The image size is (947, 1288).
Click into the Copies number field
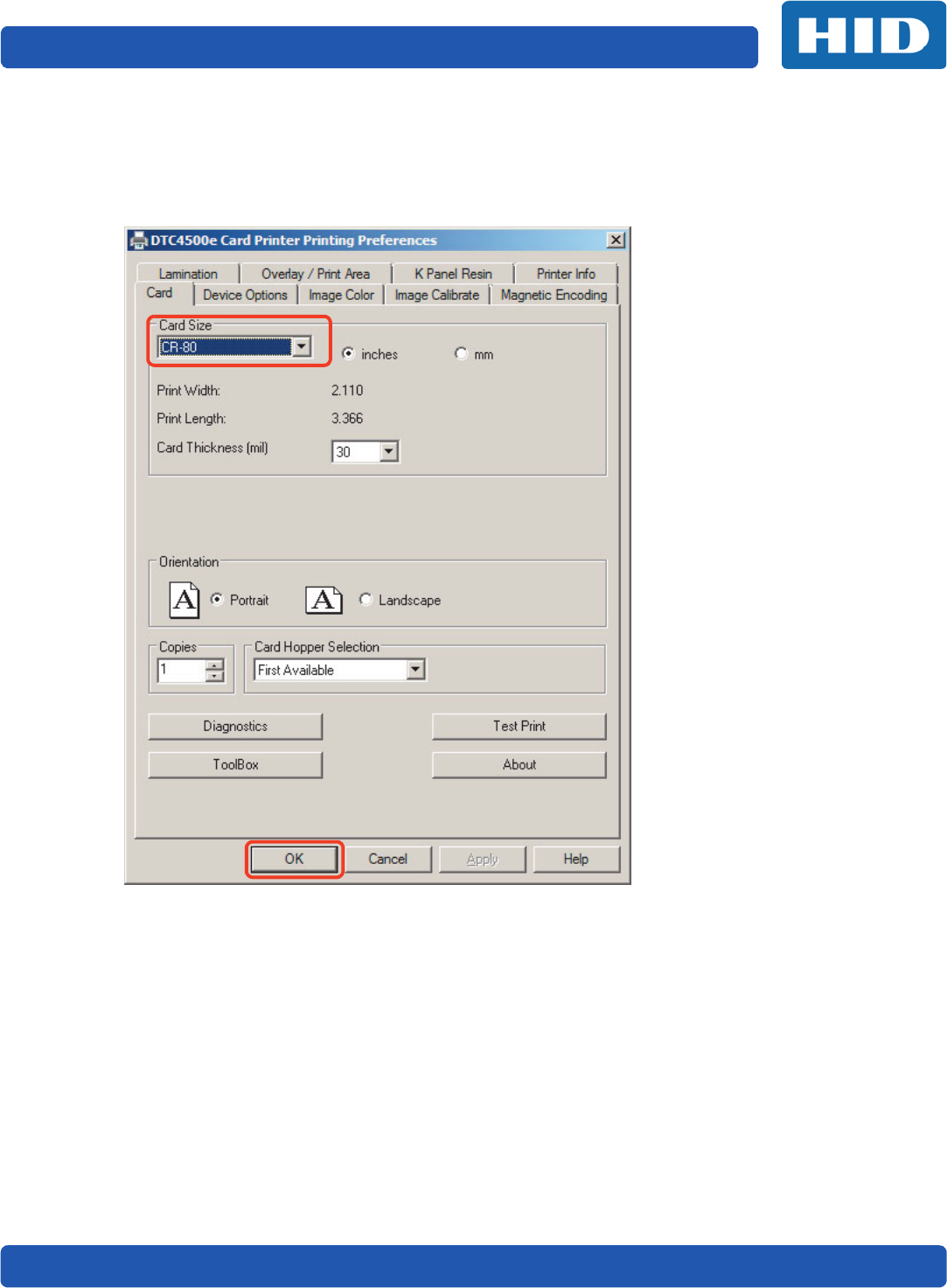point(182,671)
